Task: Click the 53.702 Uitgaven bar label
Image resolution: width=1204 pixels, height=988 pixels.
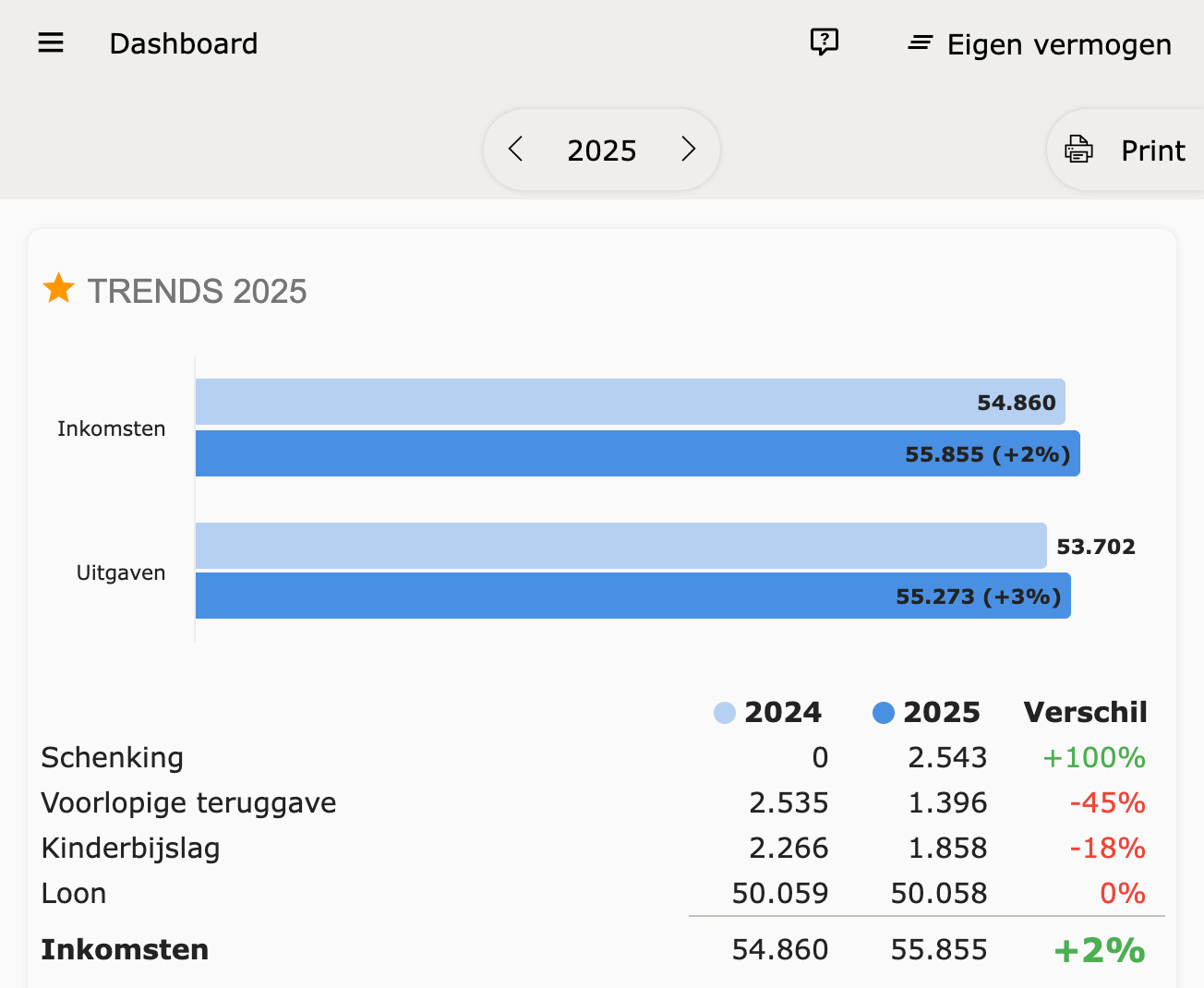Action: [1096, 547]
